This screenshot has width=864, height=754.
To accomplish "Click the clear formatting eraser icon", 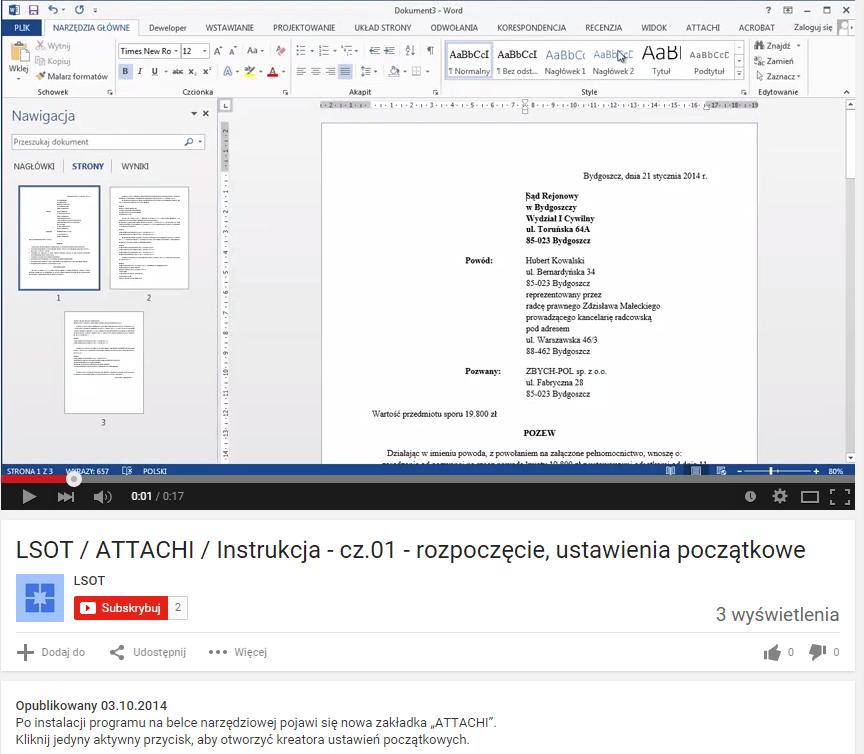I will point(280,51).
